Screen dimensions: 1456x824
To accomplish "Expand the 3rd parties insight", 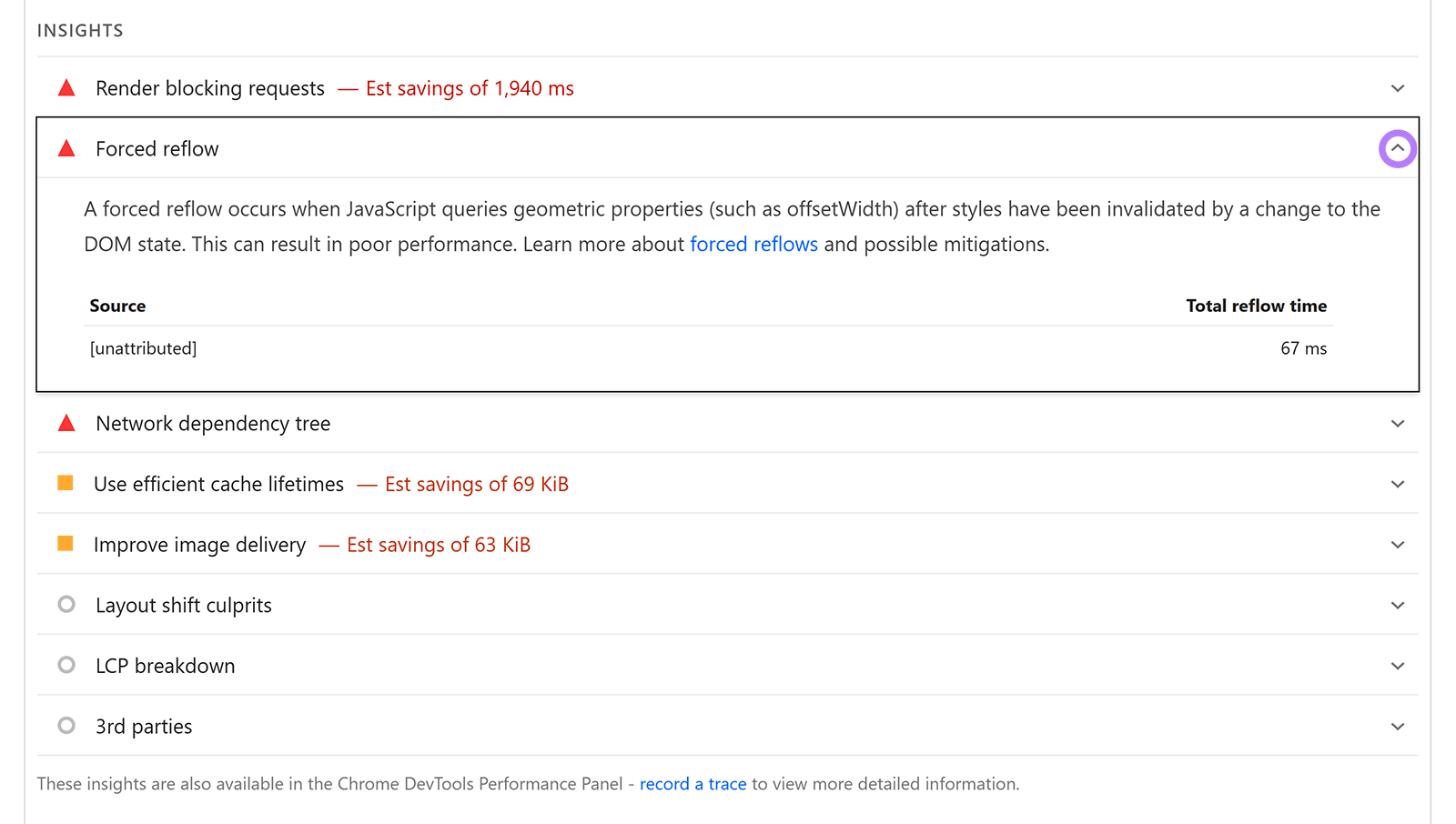I will point(1397,726).
